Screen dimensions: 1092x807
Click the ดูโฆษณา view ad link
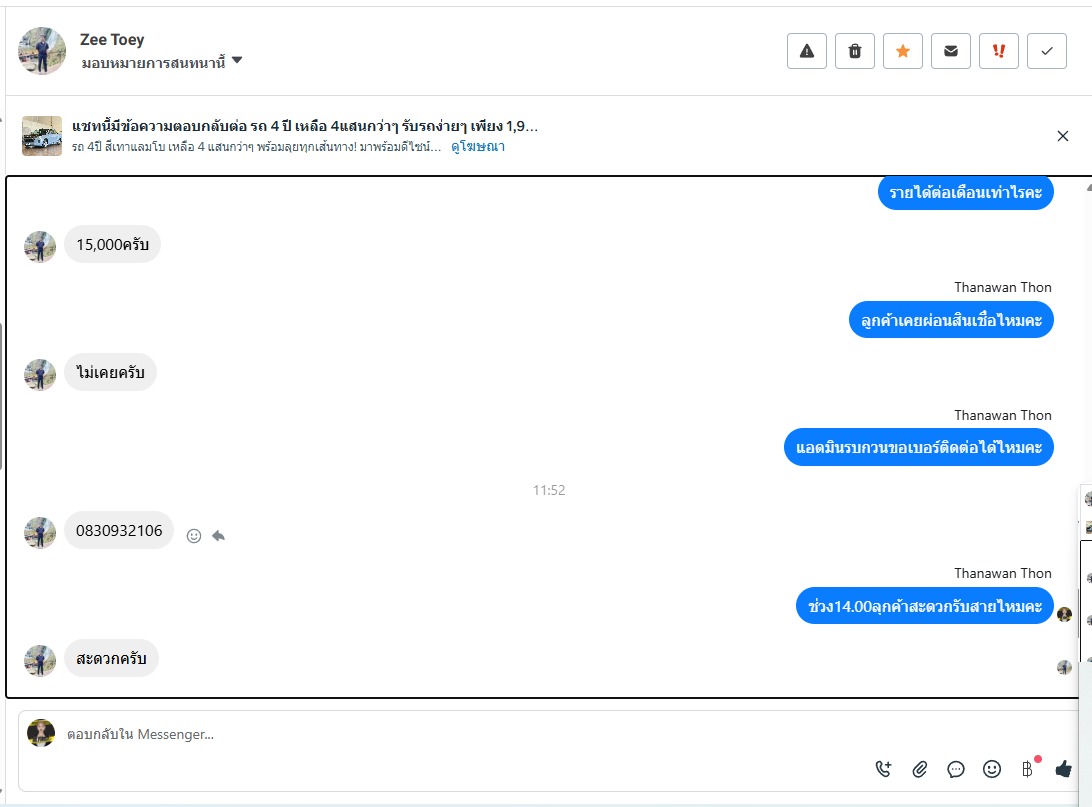pos(478,147)
